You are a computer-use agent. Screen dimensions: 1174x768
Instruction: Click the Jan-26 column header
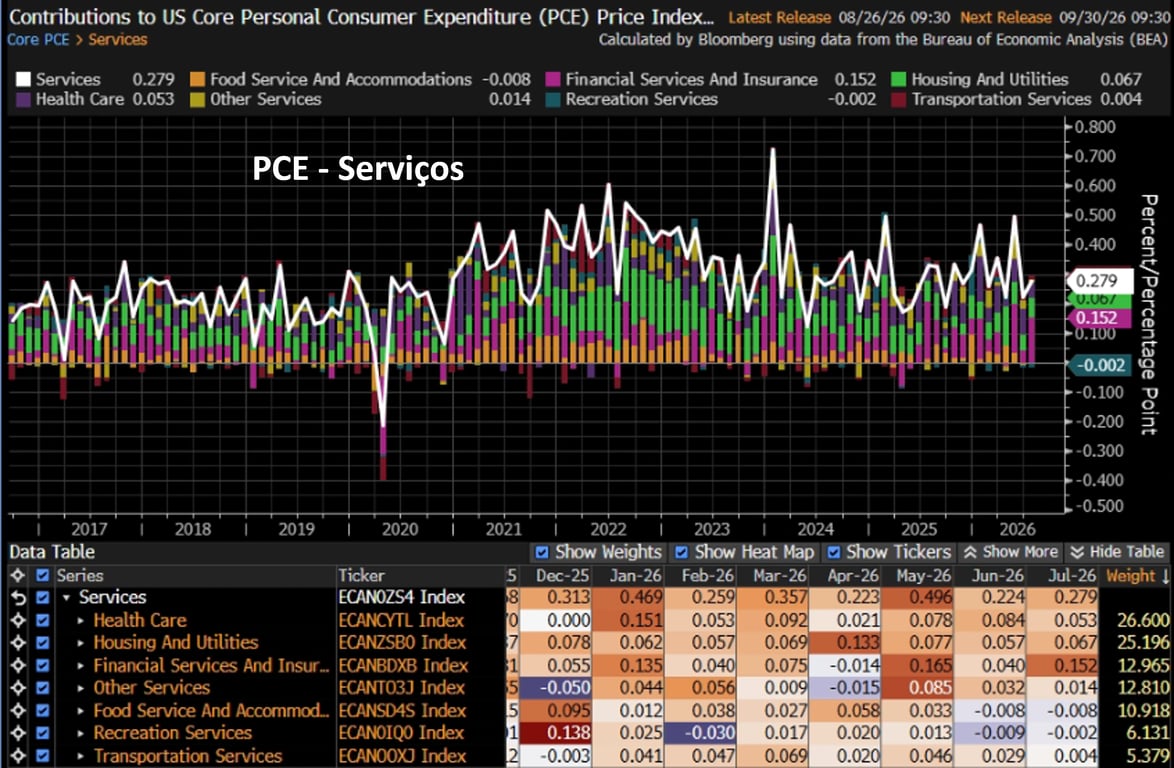pyautogui.click(x=635, y=576)
